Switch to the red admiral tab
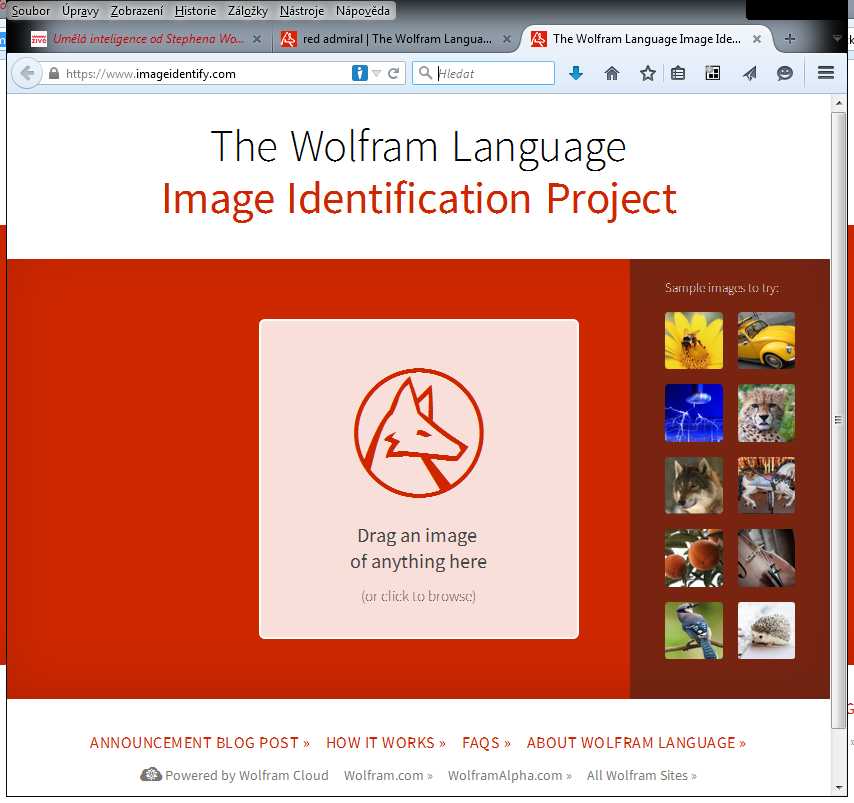This screenshot has height=803, width=854. tap(397, 39)
